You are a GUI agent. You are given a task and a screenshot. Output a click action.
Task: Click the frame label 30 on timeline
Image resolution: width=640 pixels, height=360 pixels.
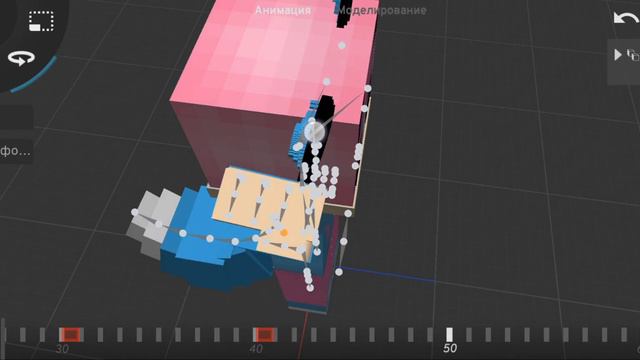(x=62, y=349)
